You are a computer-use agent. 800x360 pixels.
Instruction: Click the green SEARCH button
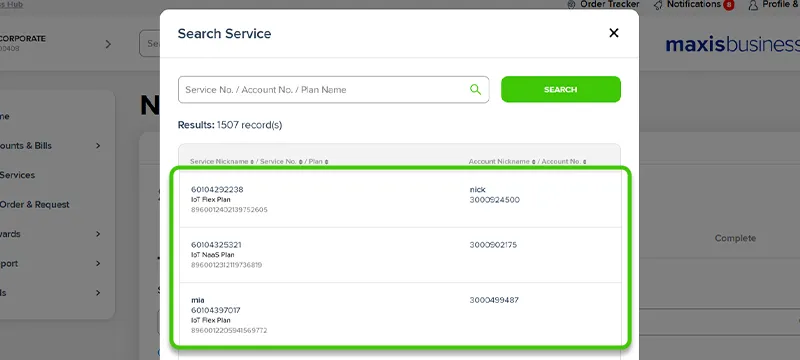coord(561,89)
